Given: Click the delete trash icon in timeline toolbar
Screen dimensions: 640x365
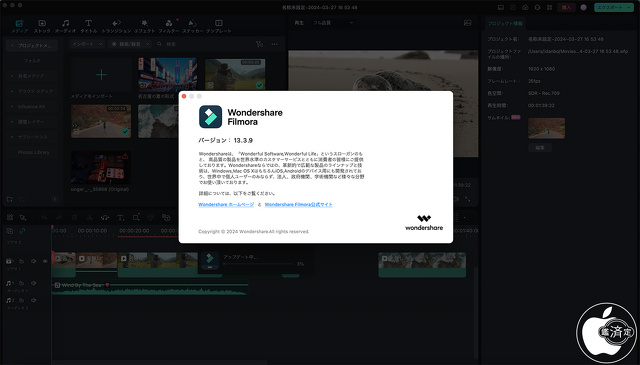Looking at the screenshot, I should [74, 218].
